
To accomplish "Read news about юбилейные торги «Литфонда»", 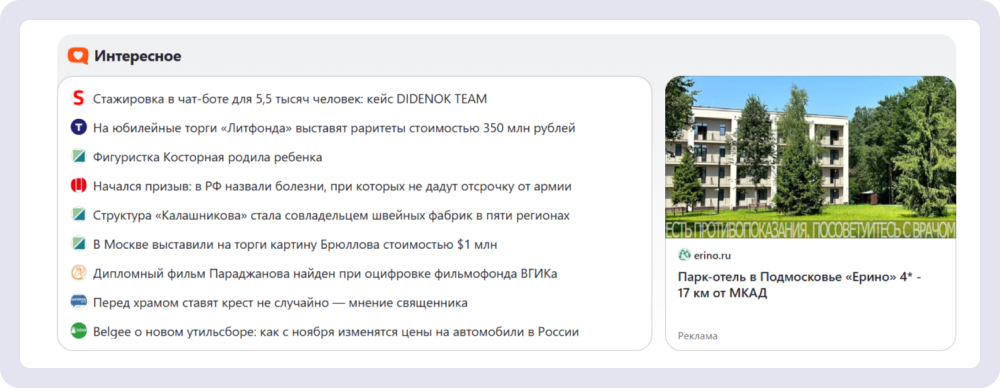I will [x=334, y=128].
